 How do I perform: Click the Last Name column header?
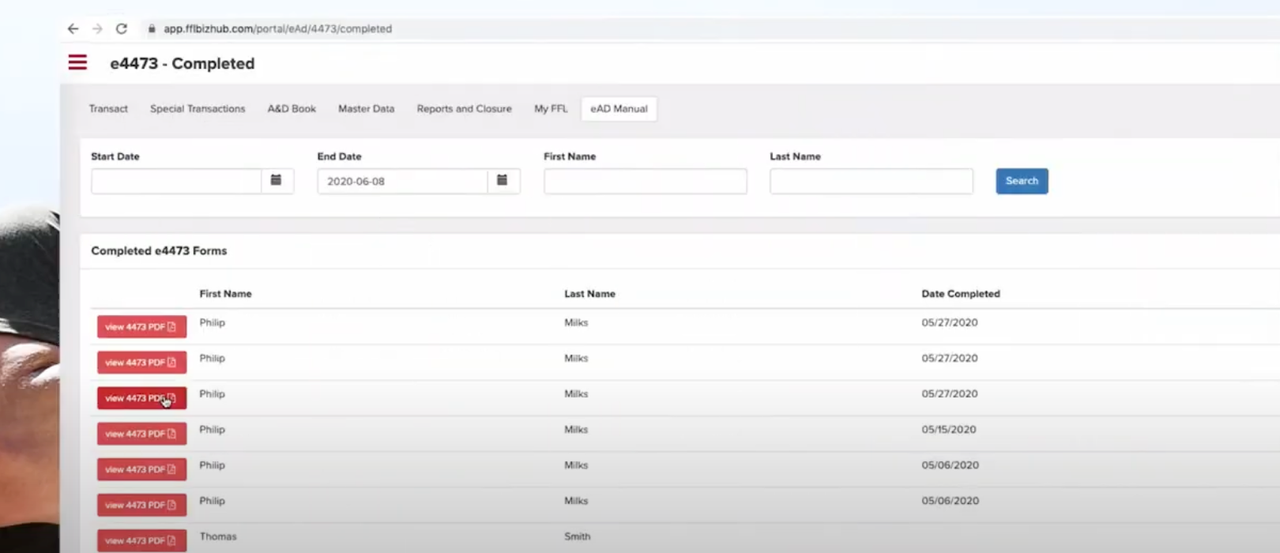589,294
